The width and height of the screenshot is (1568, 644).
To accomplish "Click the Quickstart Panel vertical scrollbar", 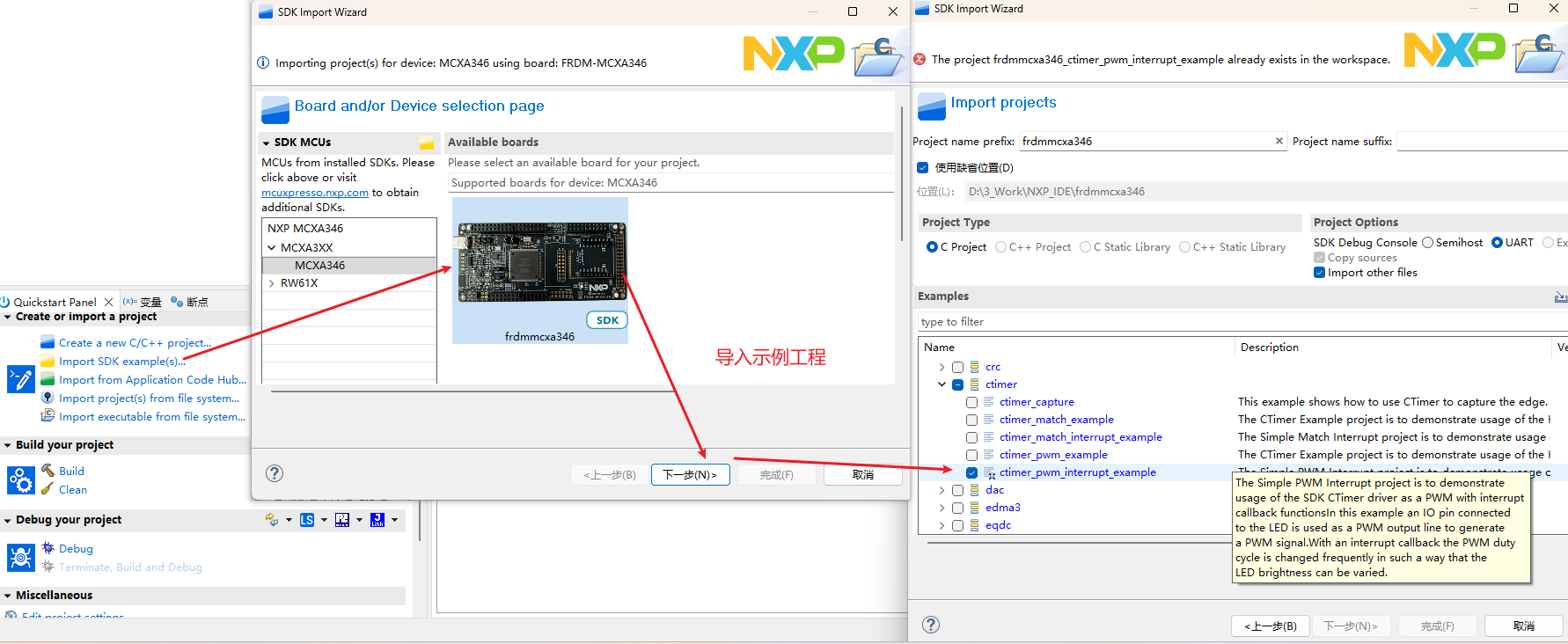I will pyautogui.click(x=420, y=522).
